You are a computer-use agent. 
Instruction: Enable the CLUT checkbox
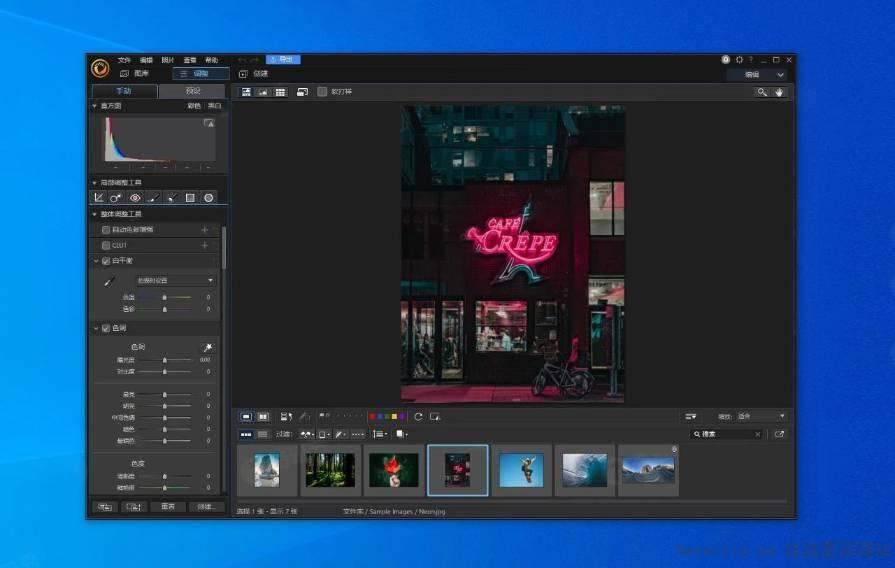tap(106, 245)
